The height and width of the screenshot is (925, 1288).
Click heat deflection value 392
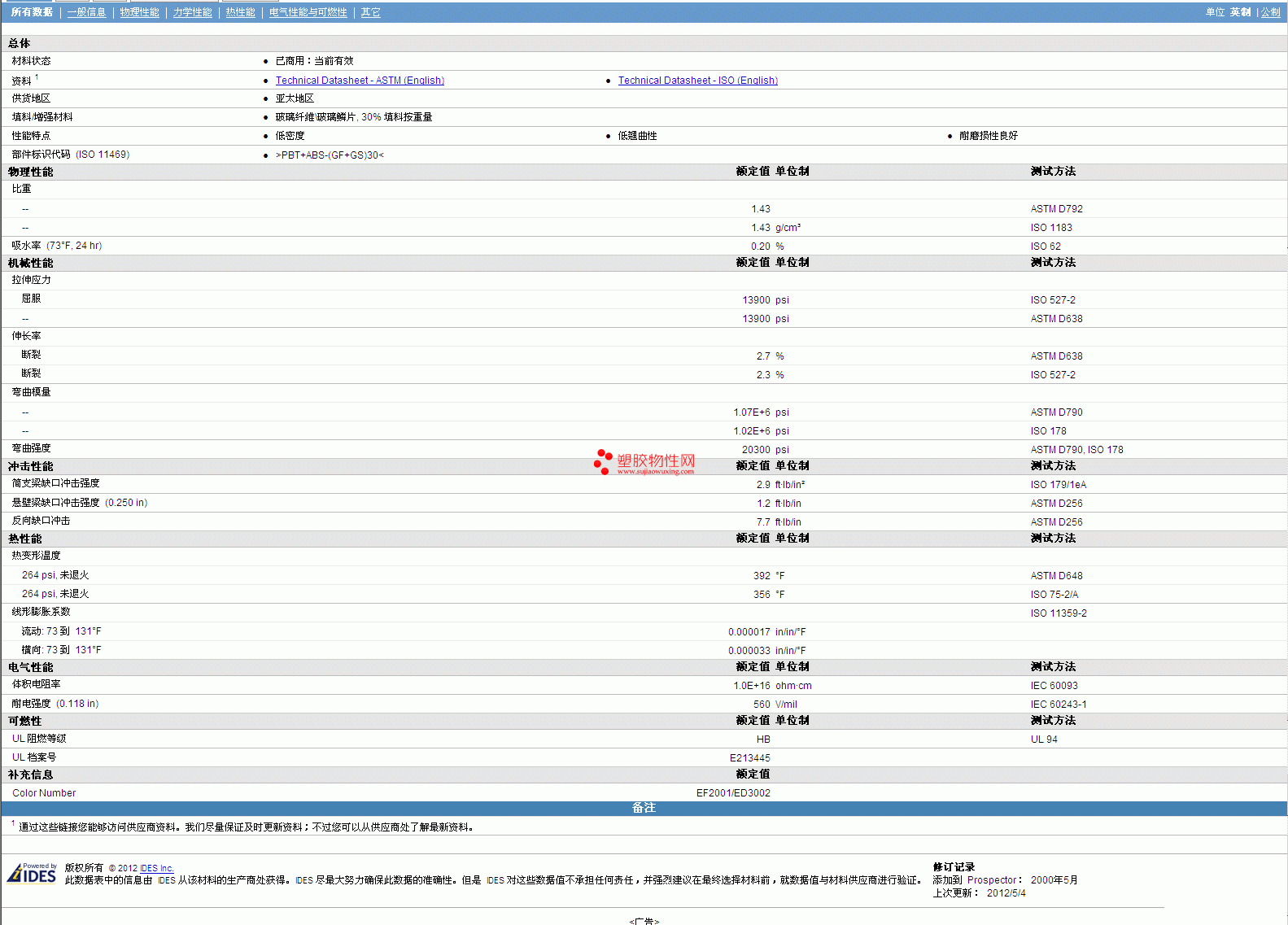[762, 576]
